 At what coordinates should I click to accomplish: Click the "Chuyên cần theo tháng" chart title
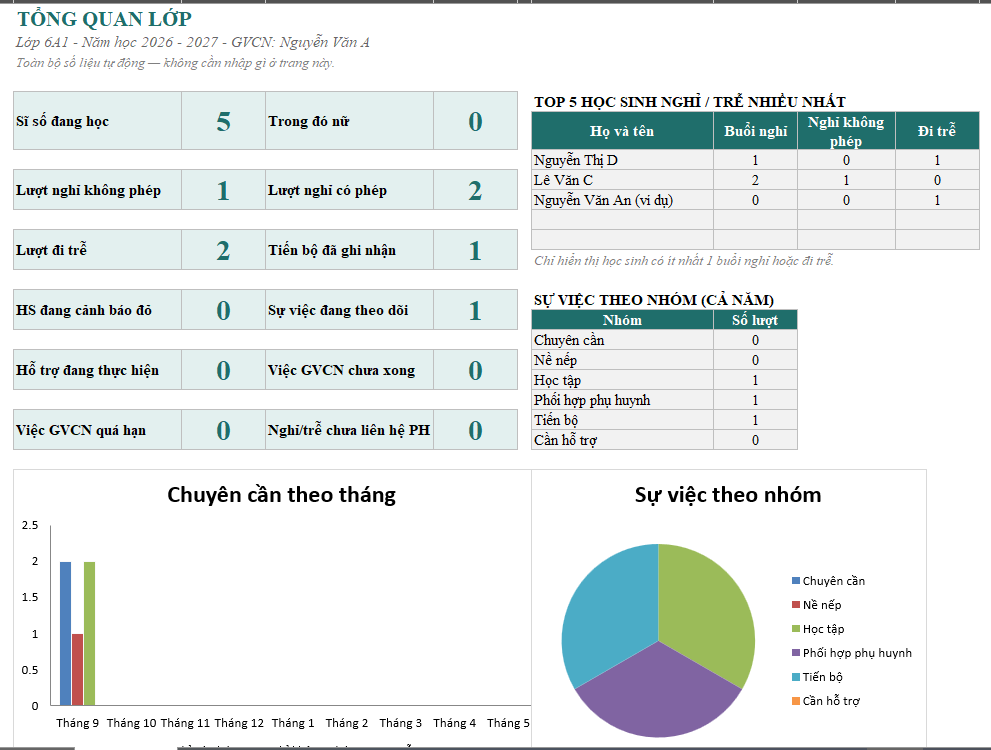point(281,495)
